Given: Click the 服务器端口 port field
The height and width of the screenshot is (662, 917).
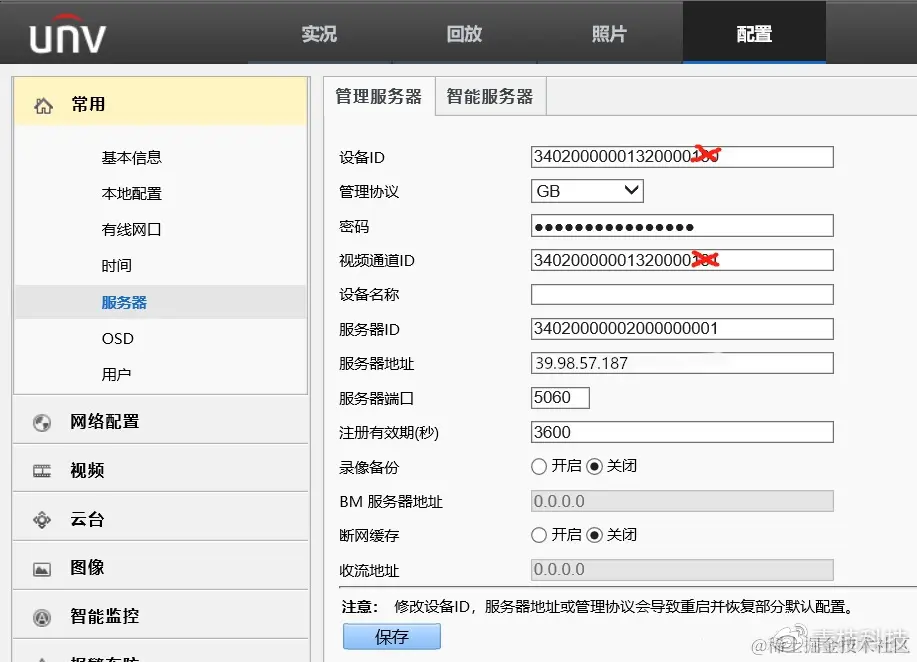Looking at the screenshot, I should [x=559, y=397].
